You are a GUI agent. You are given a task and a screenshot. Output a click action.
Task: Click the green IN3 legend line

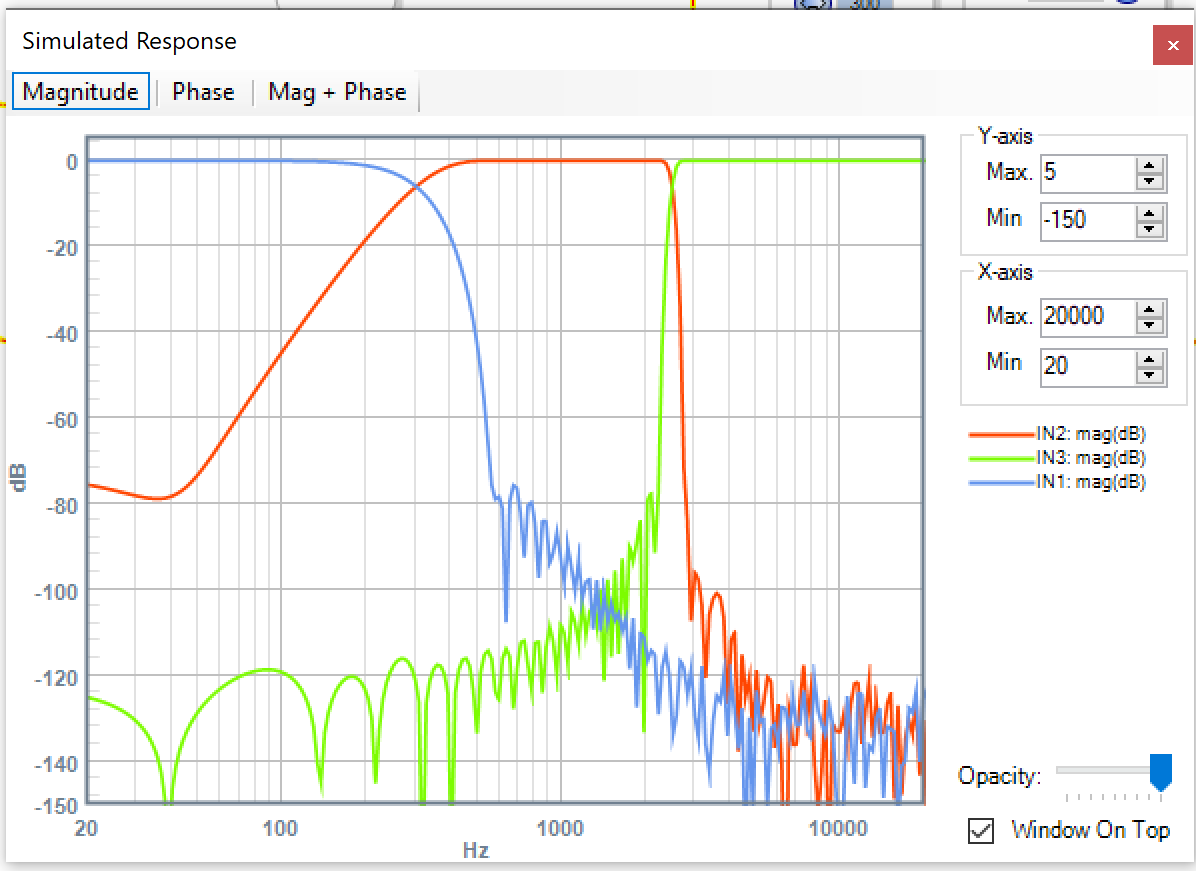pos(1001,458)
